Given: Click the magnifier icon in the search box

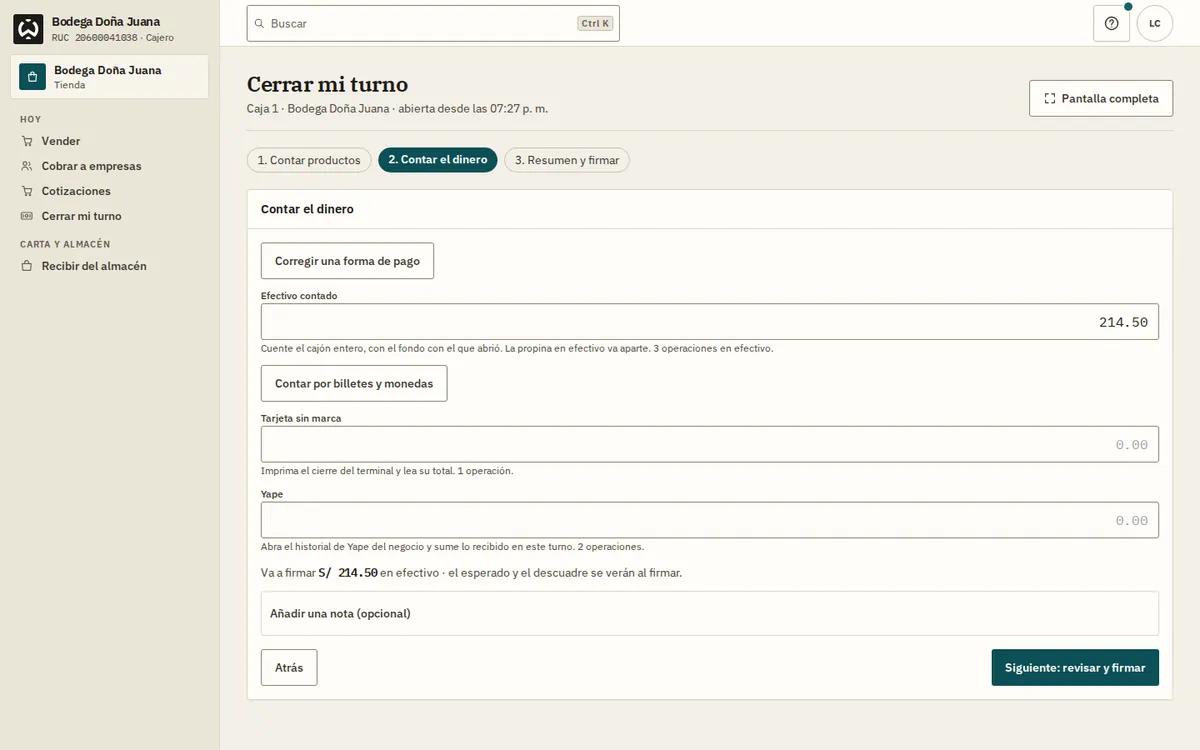Looking at the screenshot, I should click(x=260, y=23).
